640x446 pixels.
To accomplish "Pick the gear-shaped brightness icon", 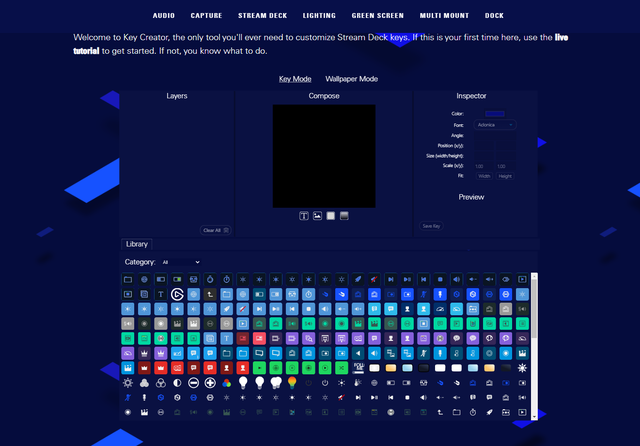I will [128, 383].
